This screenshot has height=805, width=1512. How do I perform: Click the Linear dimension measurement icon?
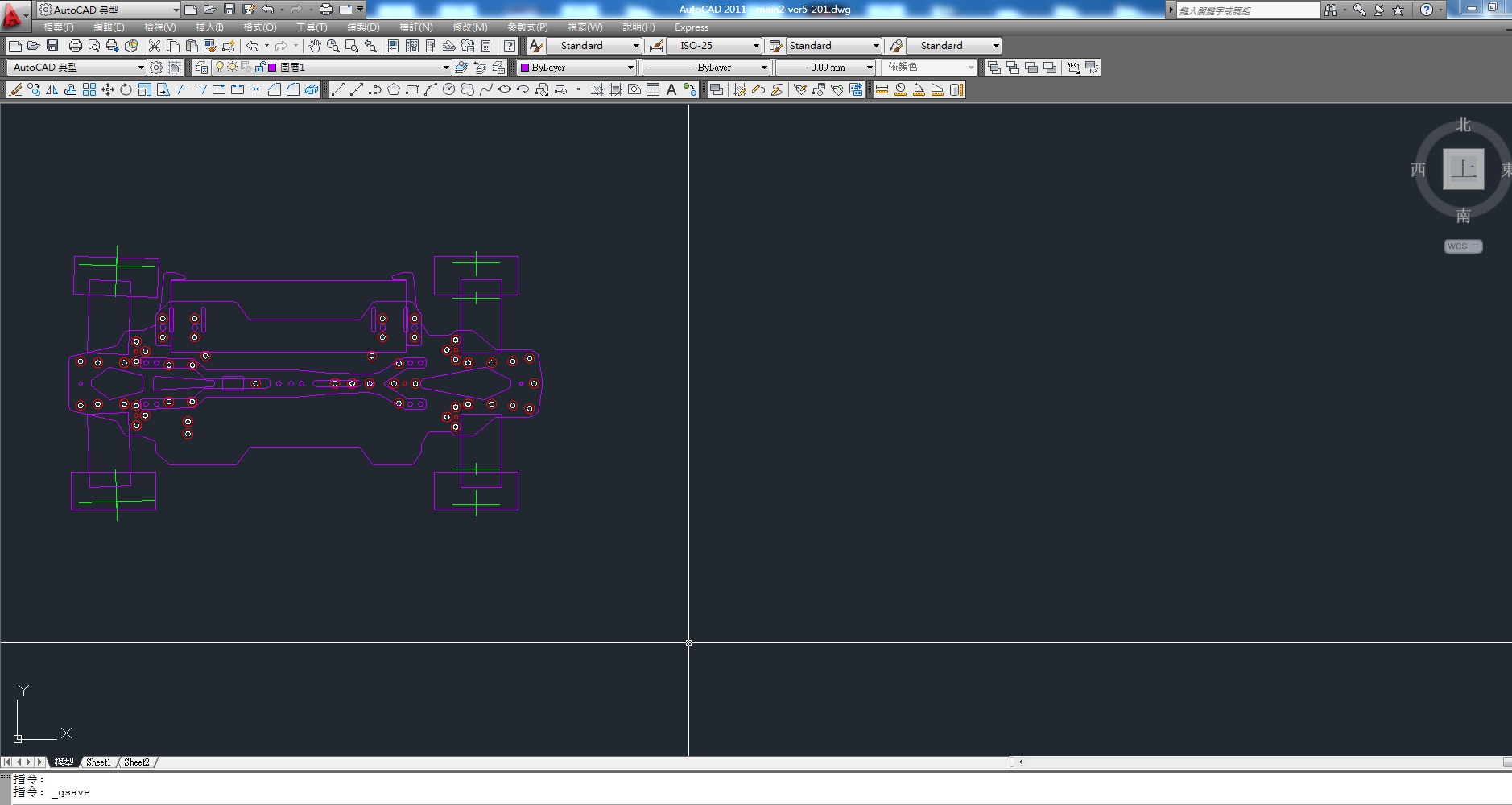(x=882, y=89)
